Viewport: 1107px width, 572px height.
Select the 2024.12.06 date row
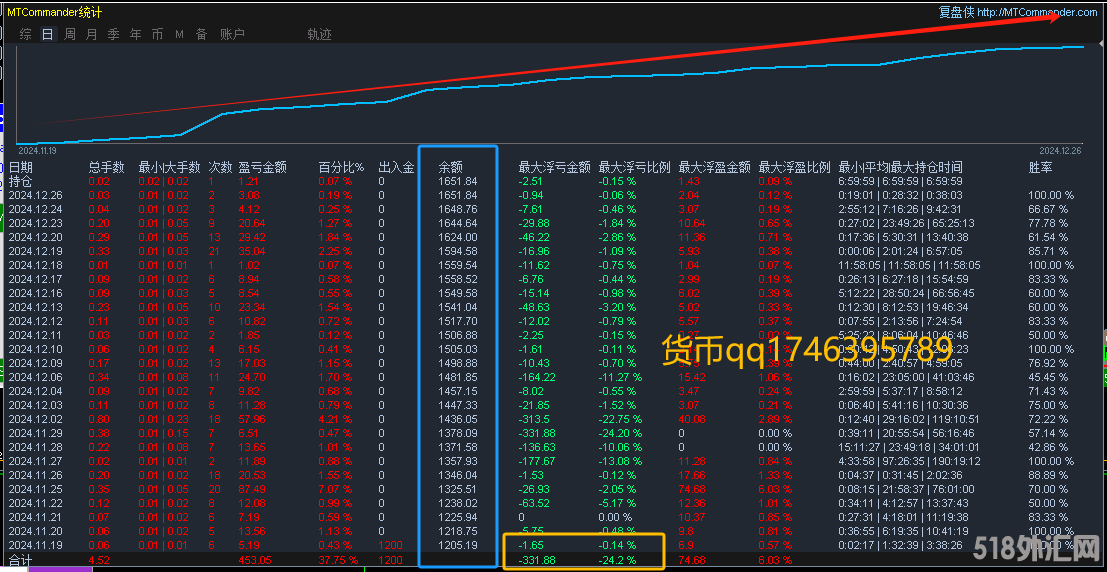coord(36,377)
